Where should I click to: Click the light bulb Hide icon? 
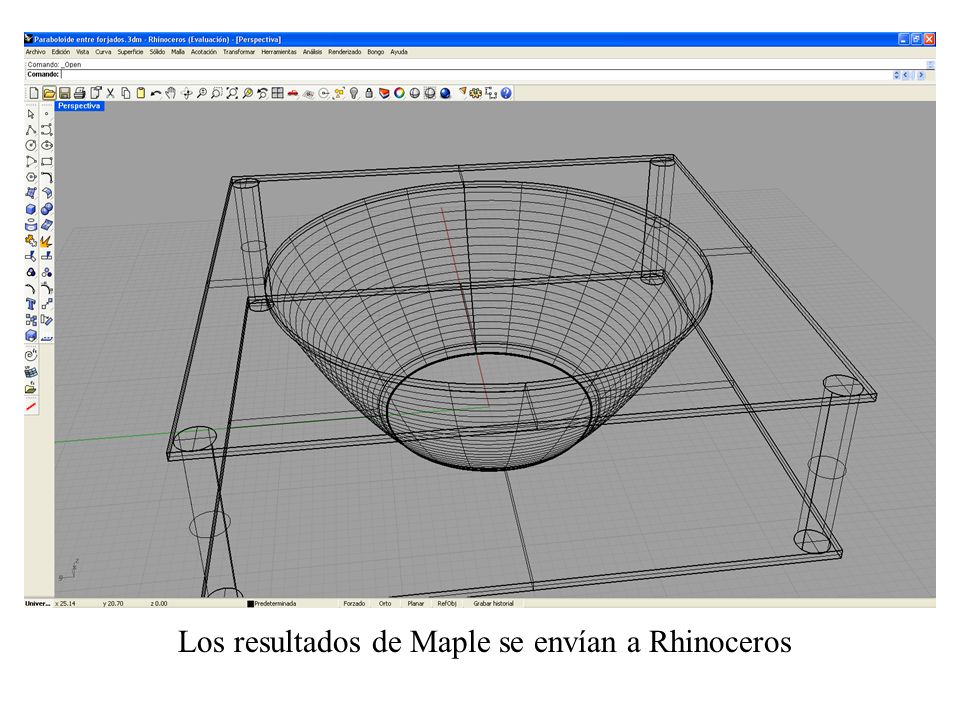[x=354, y=93]
